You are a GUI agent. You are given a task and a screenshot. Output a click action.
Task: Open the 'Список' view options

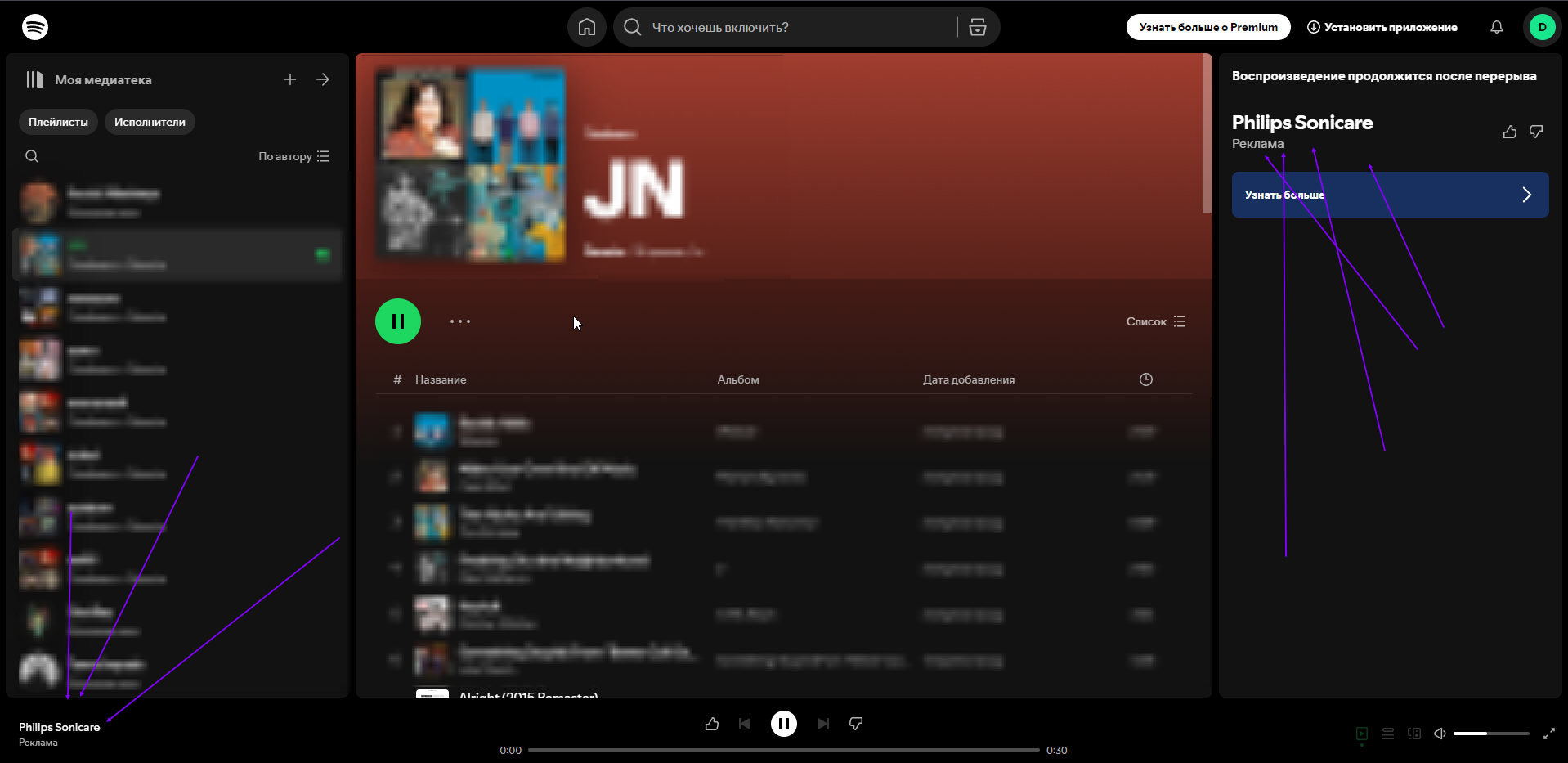[x=1155, y=321]
